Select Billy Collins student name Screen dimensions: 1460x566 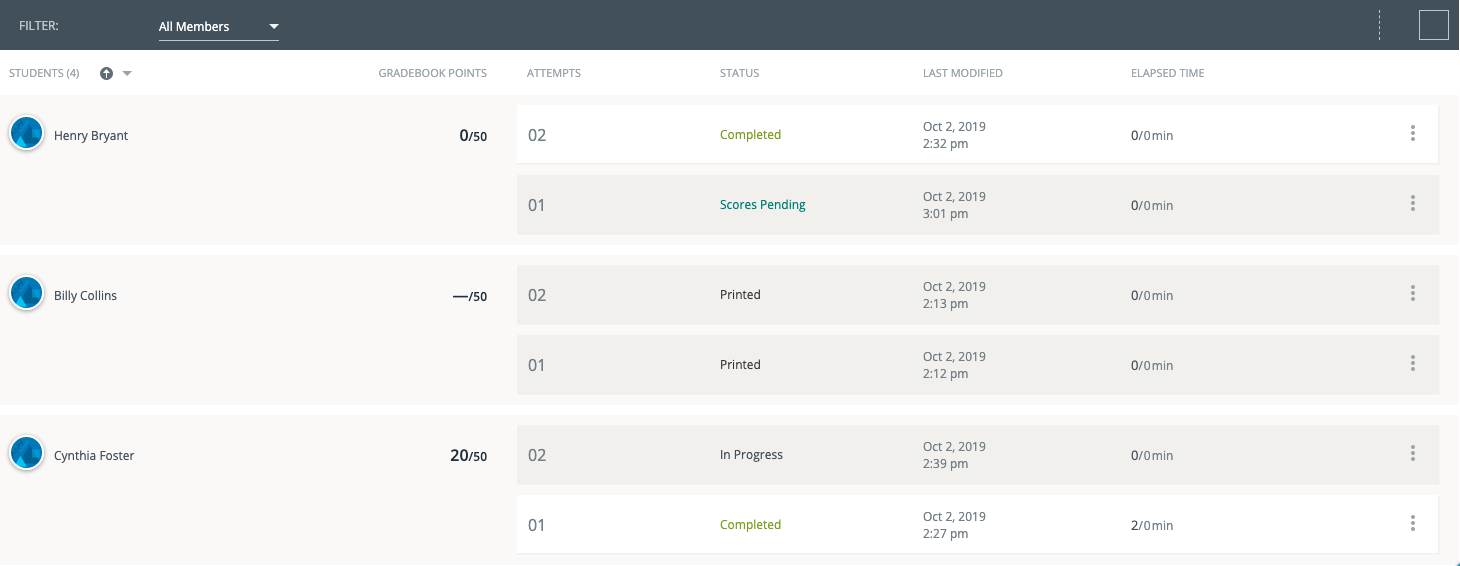[85, 296]
